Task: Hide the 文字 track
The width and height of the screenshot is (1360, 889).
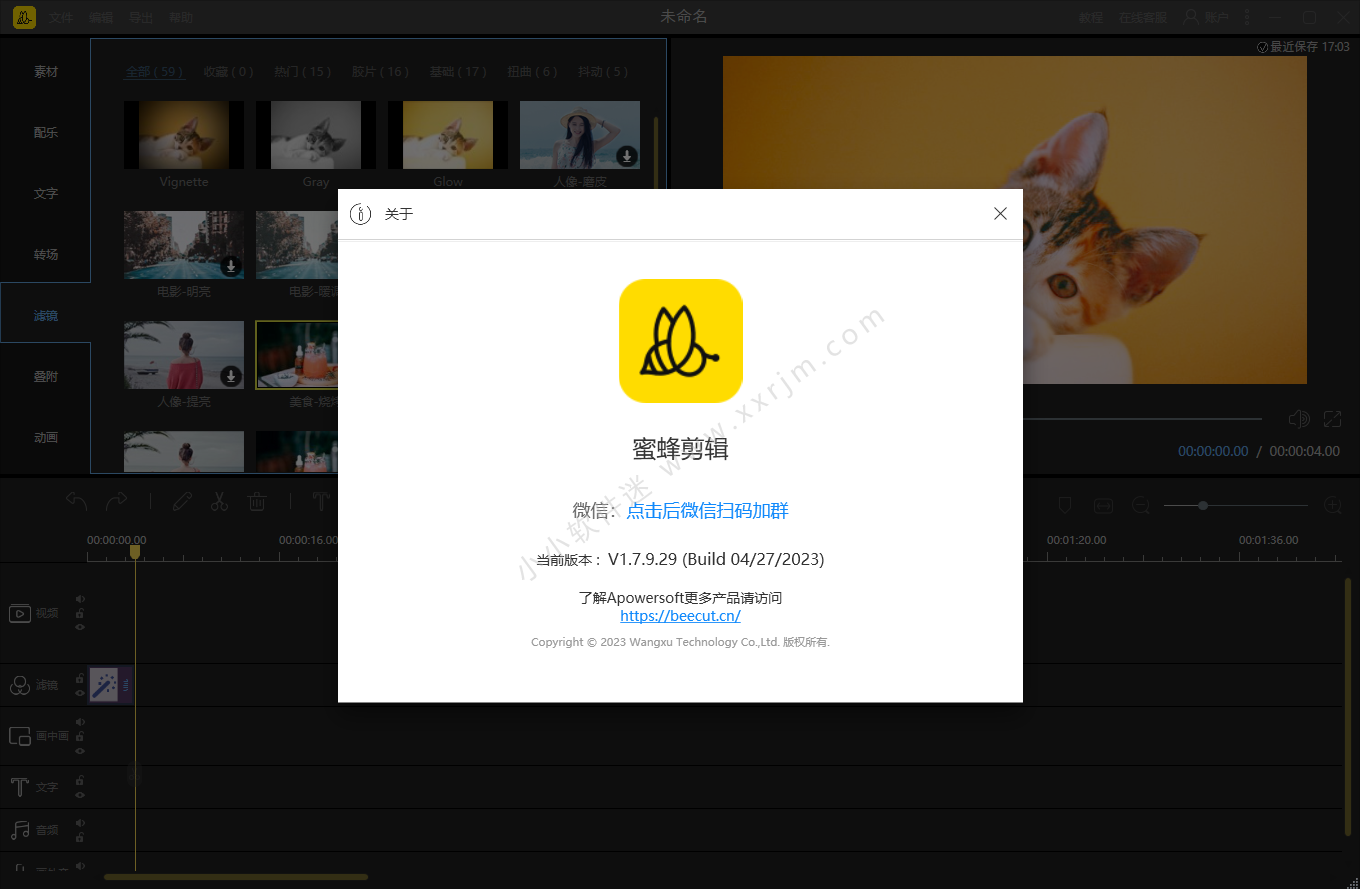Action: (x=80, y=795)
